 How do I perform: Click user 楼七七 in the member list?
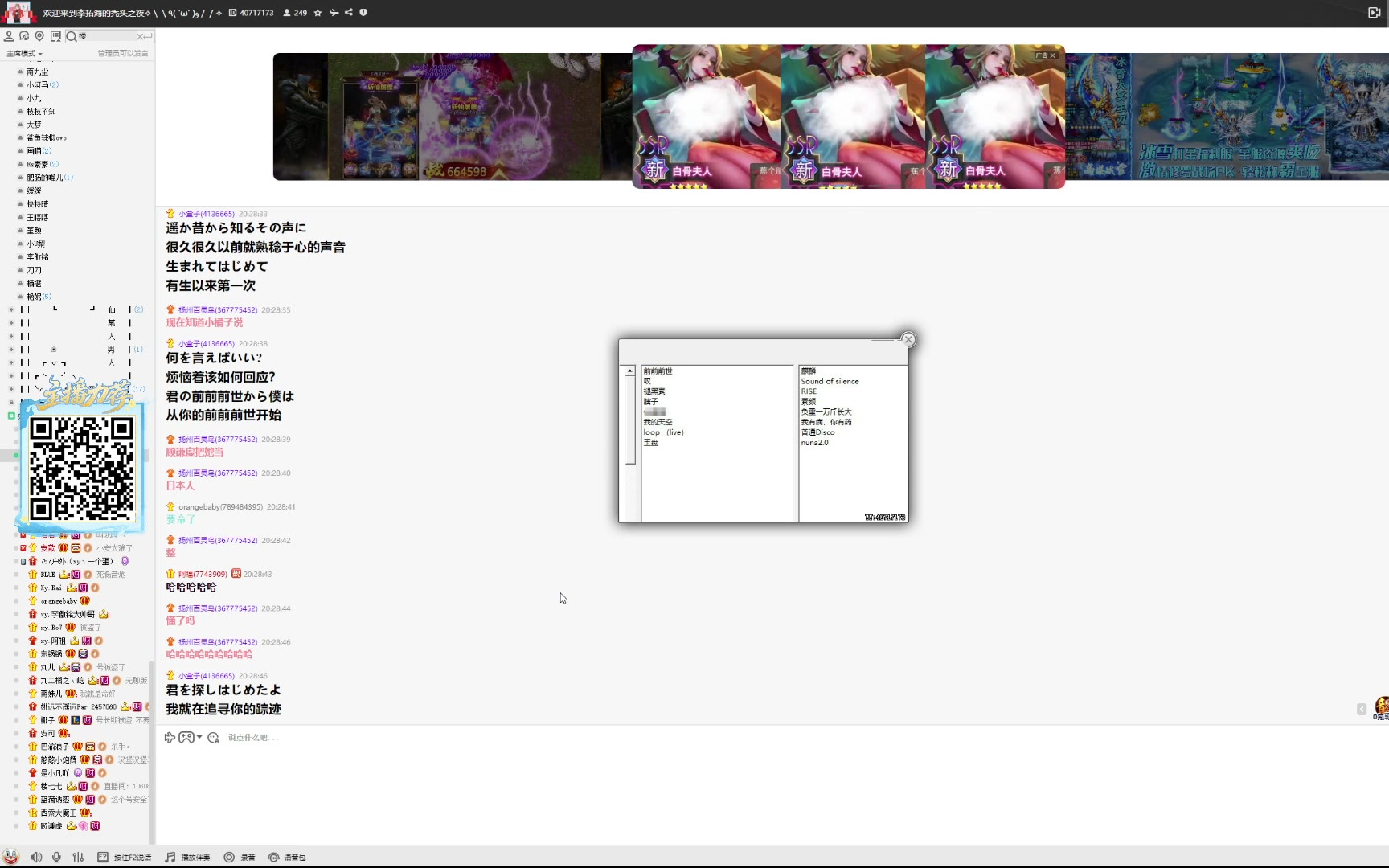(x=51, y=786)
